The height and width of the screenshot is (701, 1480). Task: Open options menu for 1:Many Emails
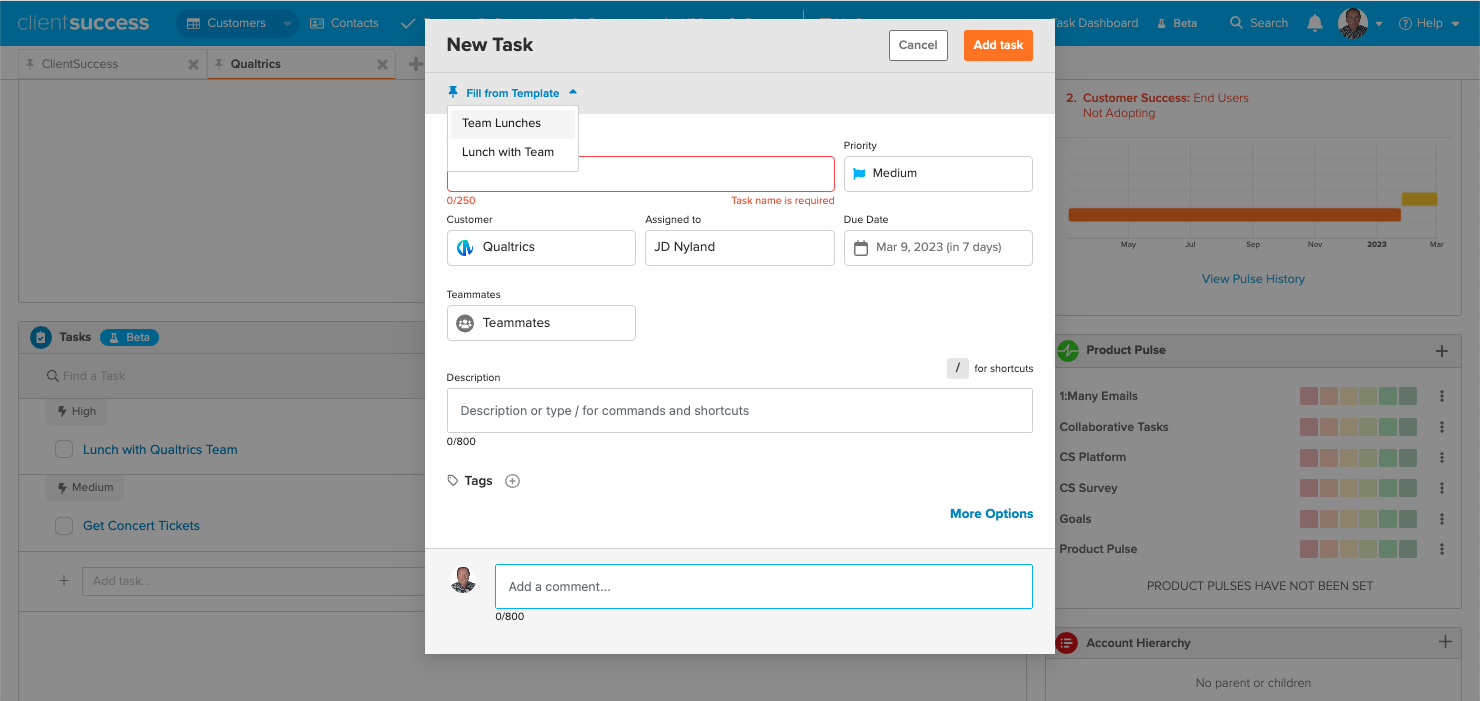tap(1442, 396)
